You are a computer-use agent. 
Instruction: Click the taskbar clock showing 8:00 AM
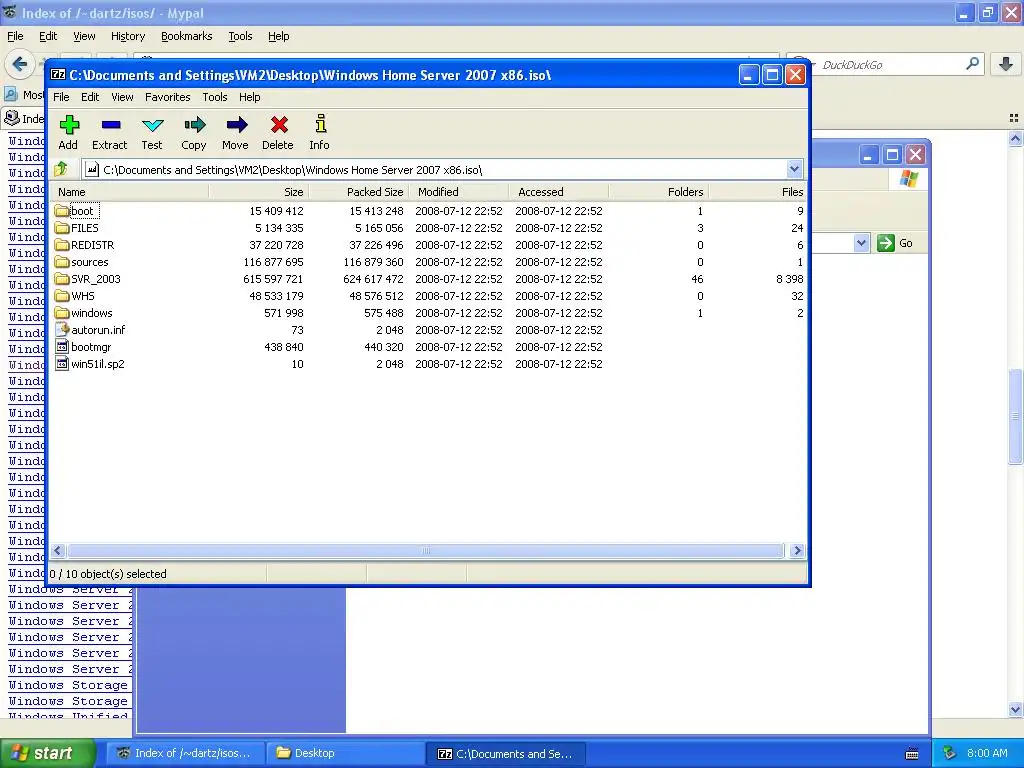987,753
